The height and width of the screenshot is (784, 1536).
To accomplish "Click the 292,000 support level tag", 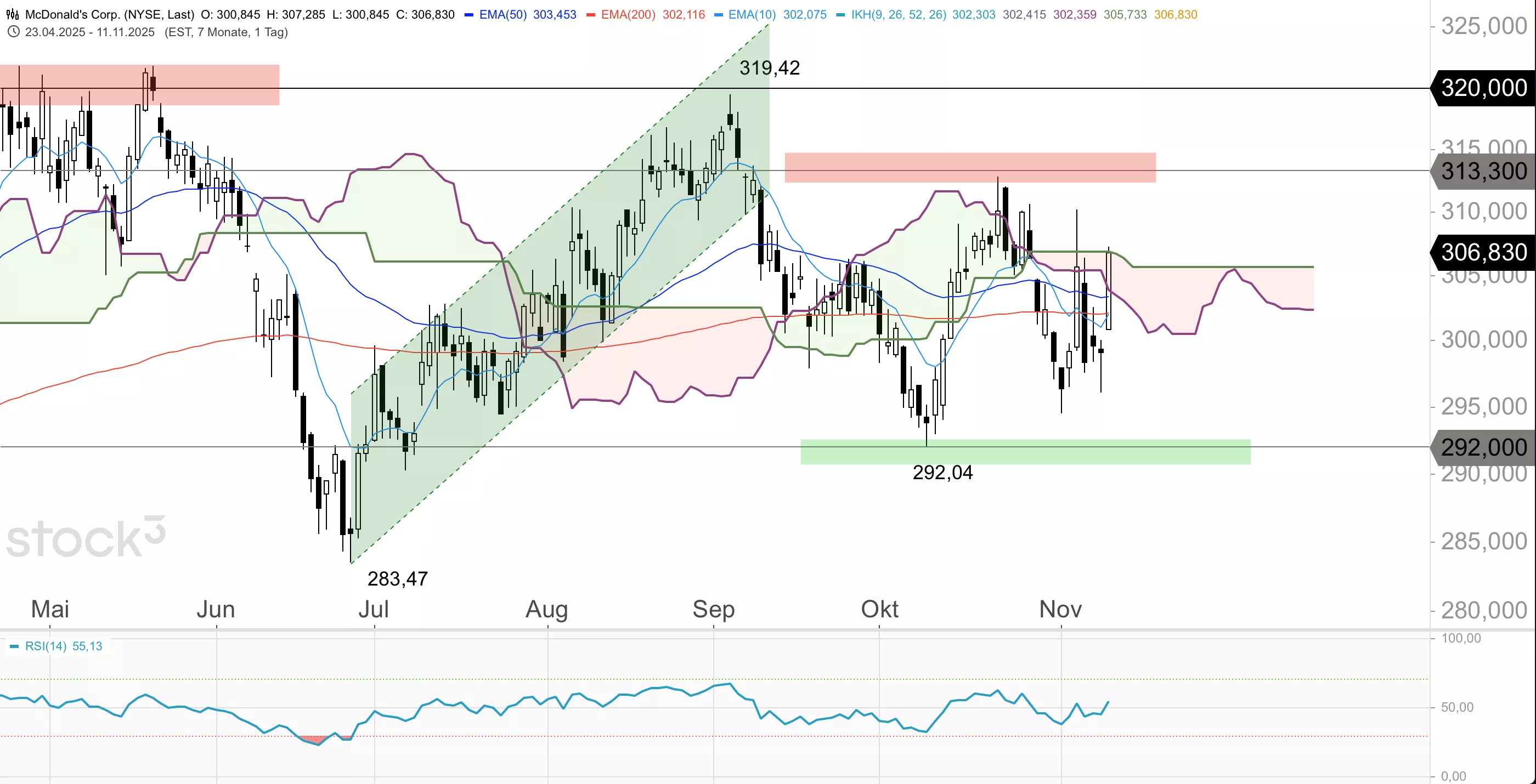I will 1483,447.
